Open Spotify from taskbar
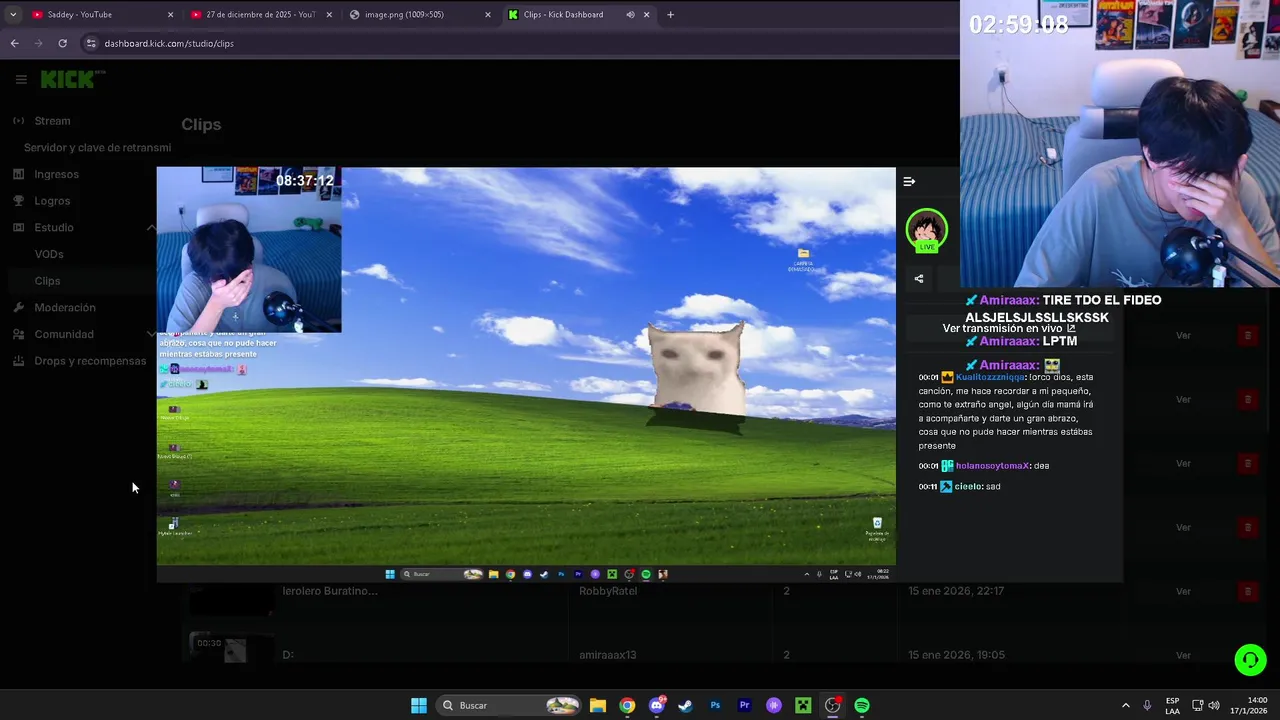Image resolution: width=1280 pixels, height=720 pixels. tap(862, 705)
